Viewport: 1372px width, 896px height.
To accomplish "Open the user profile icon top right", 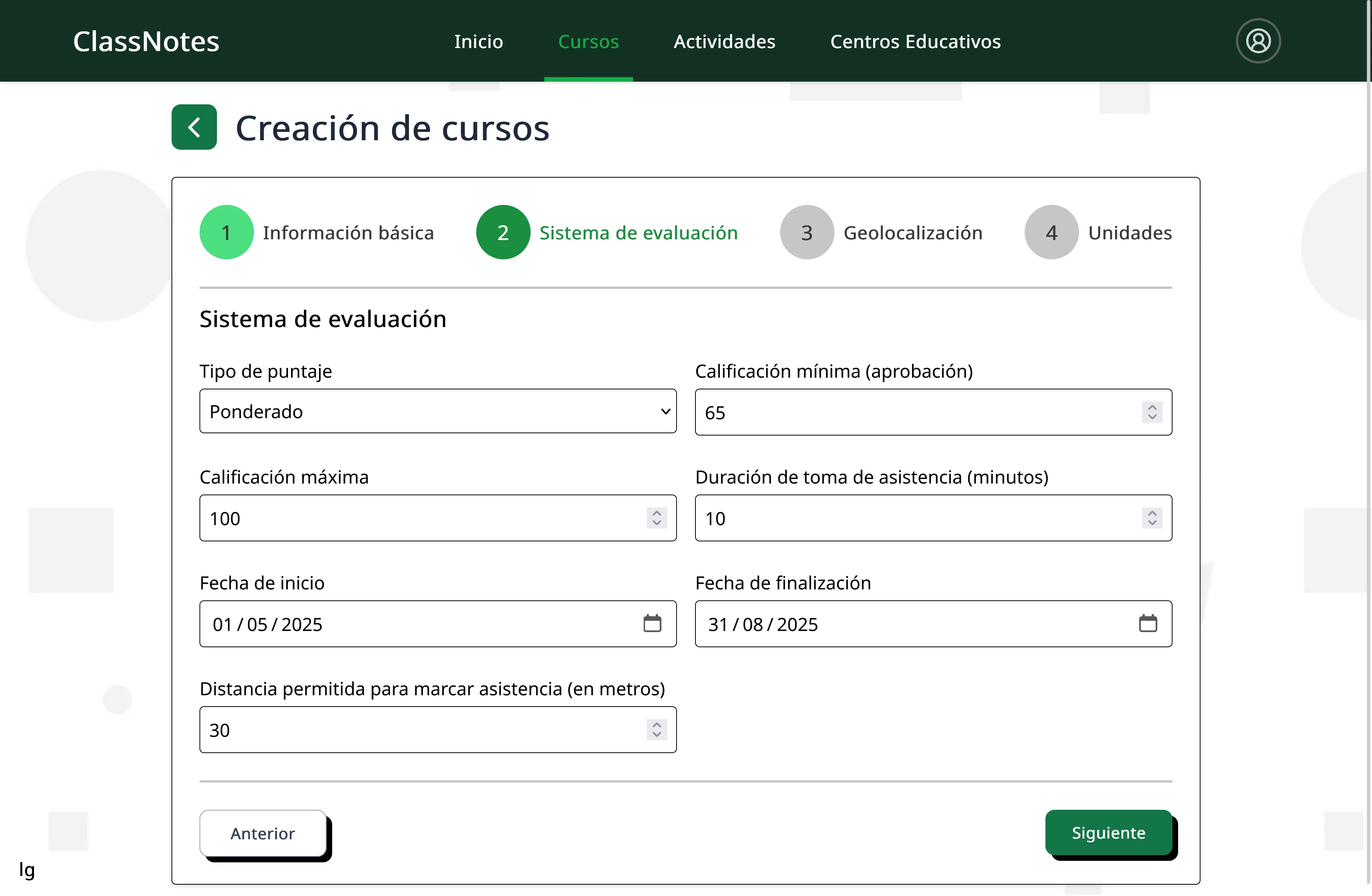I will click(1259, 40).
